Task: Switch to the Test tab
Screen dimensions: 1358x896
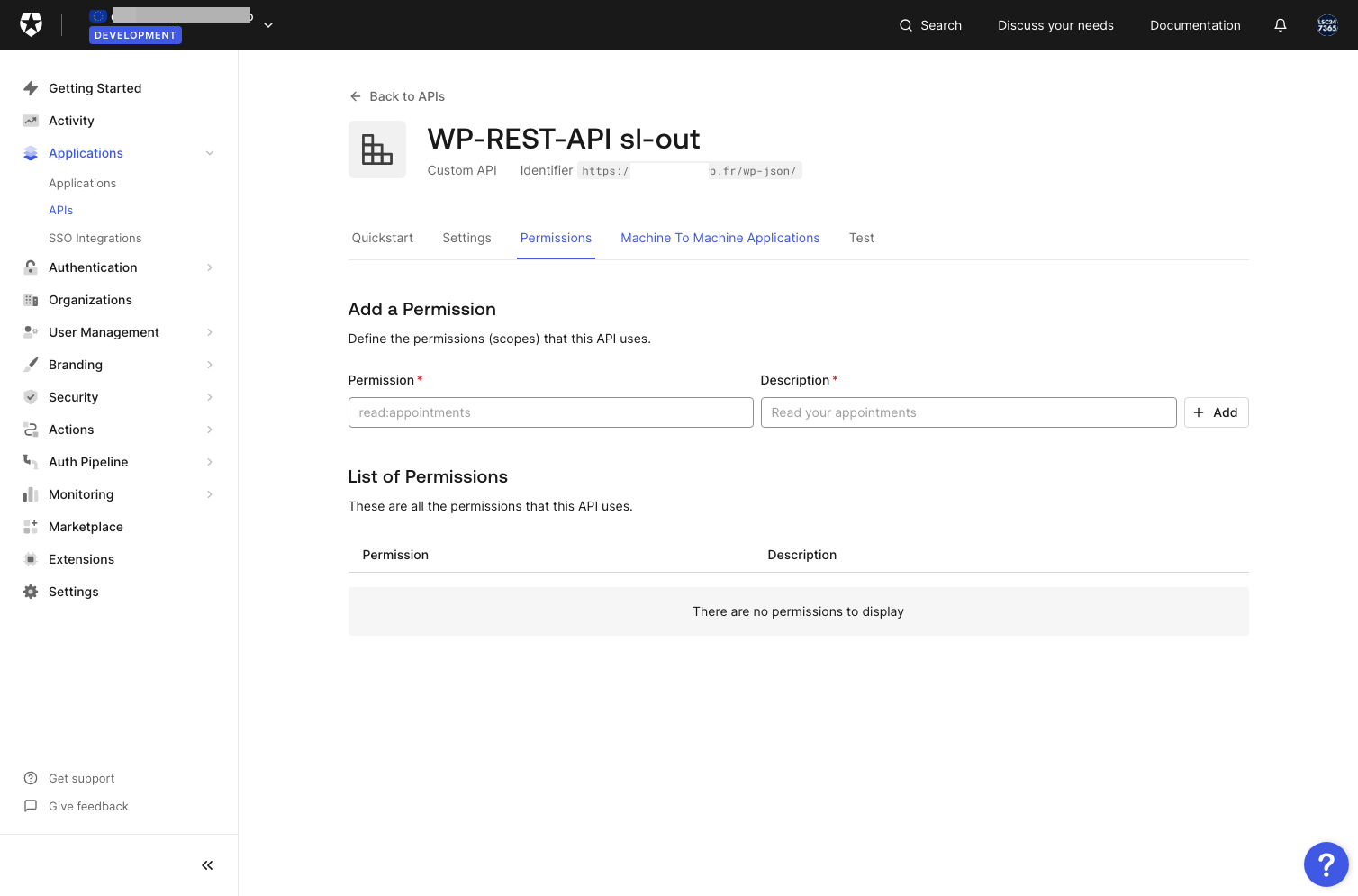Action: coord(862,238)
